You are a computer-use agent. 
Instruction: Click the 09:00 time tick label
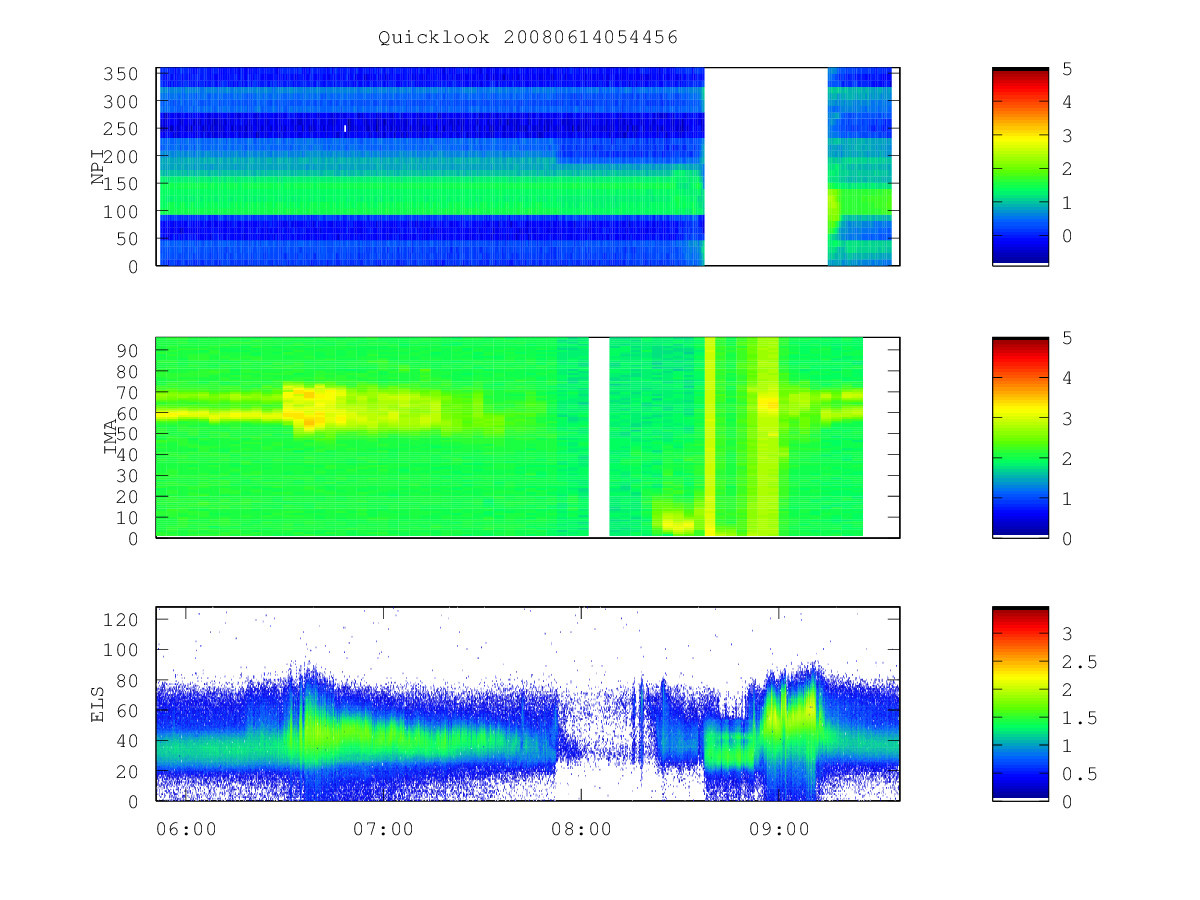779,829
